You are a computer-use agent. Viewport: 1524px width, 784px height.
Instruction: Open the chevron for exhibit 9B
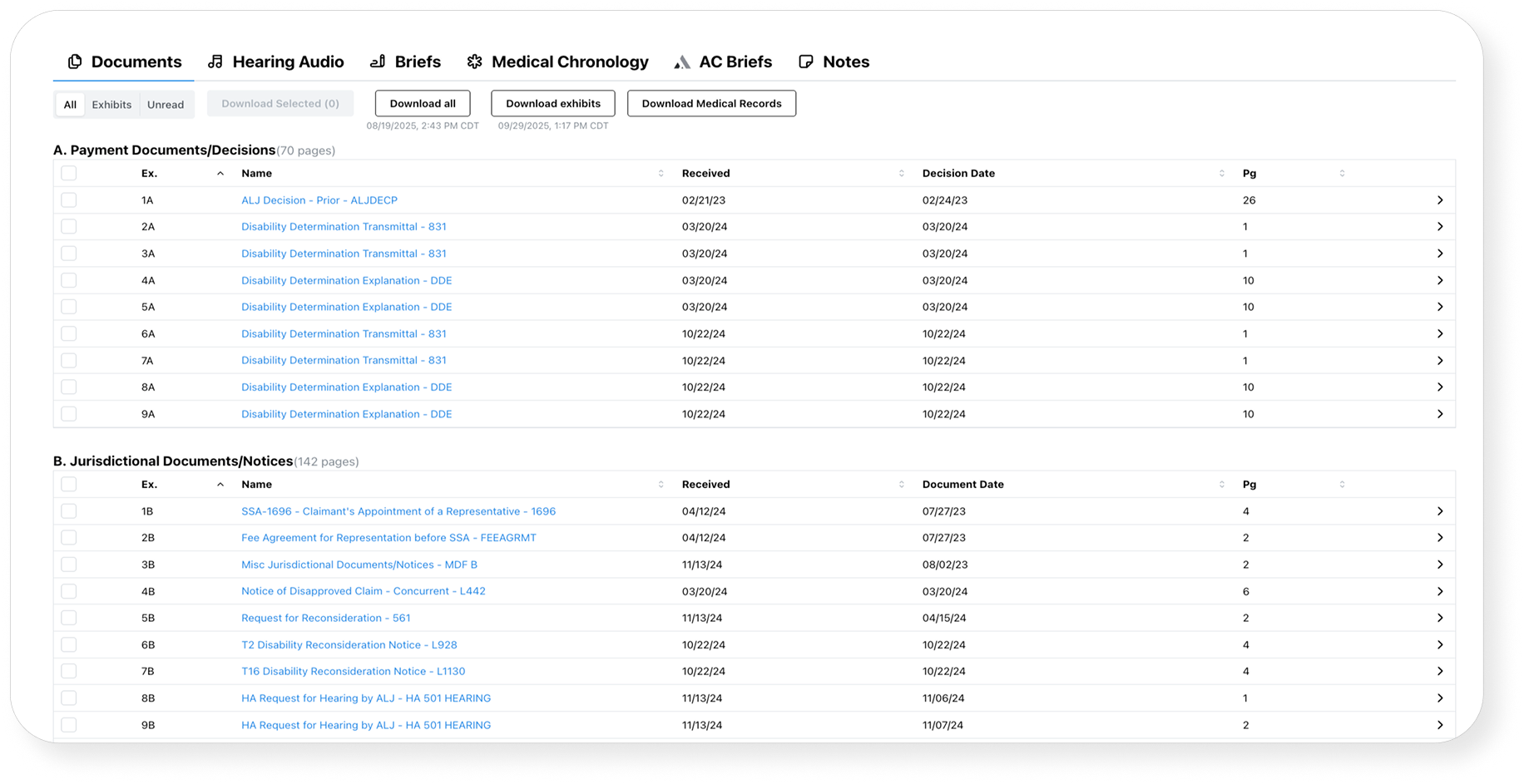[x=1439, y=725]
